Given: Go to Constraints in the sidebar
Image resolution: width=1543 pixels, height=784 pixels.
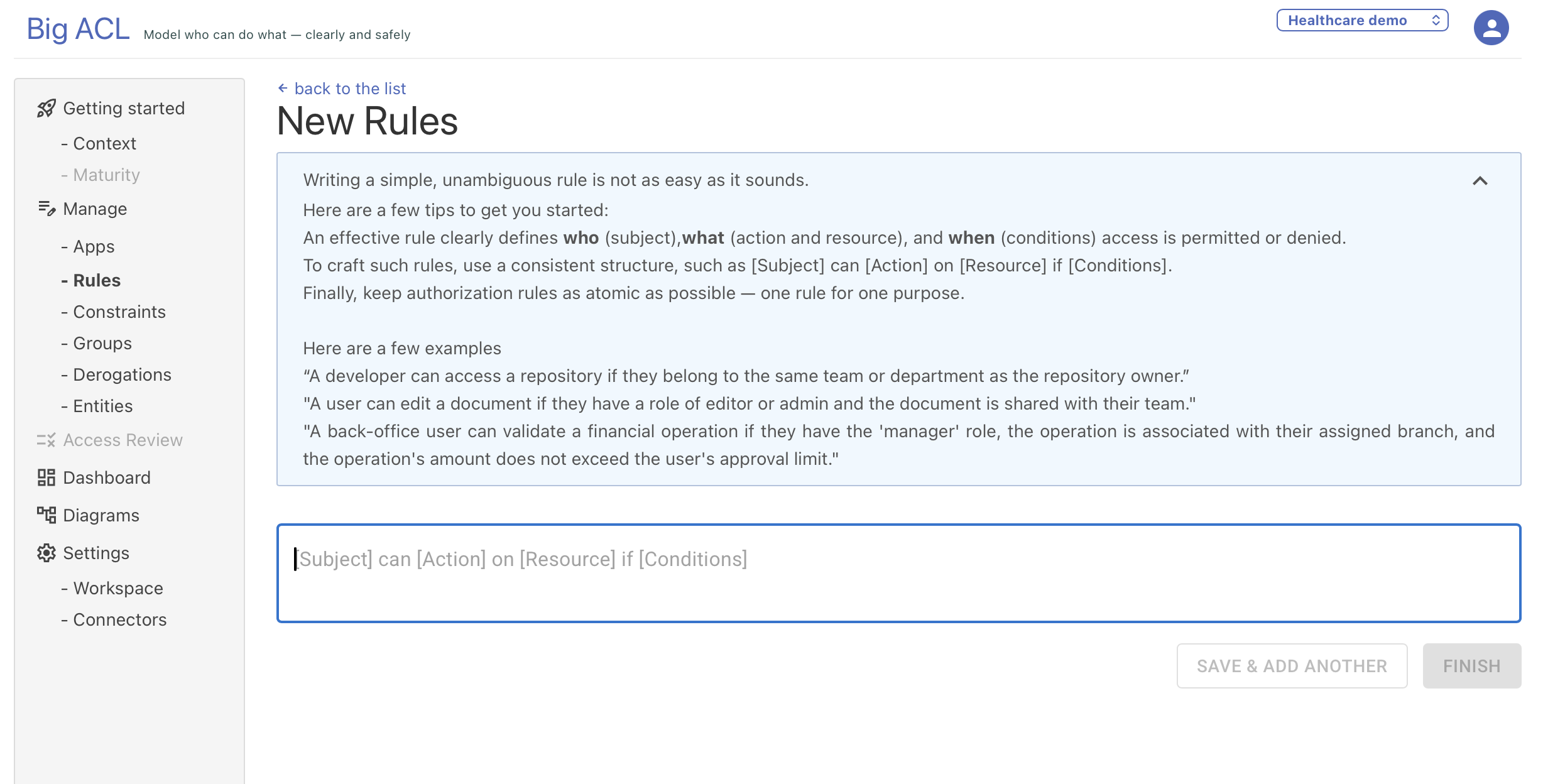Looking at the screenshot, I should 119,312.
